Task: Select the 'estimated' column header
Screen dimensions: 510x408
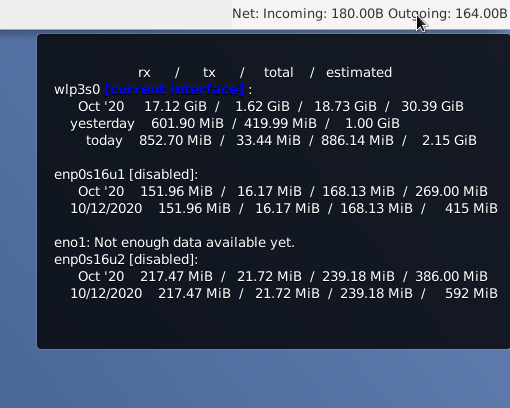Action: click(x=359, y=73)
